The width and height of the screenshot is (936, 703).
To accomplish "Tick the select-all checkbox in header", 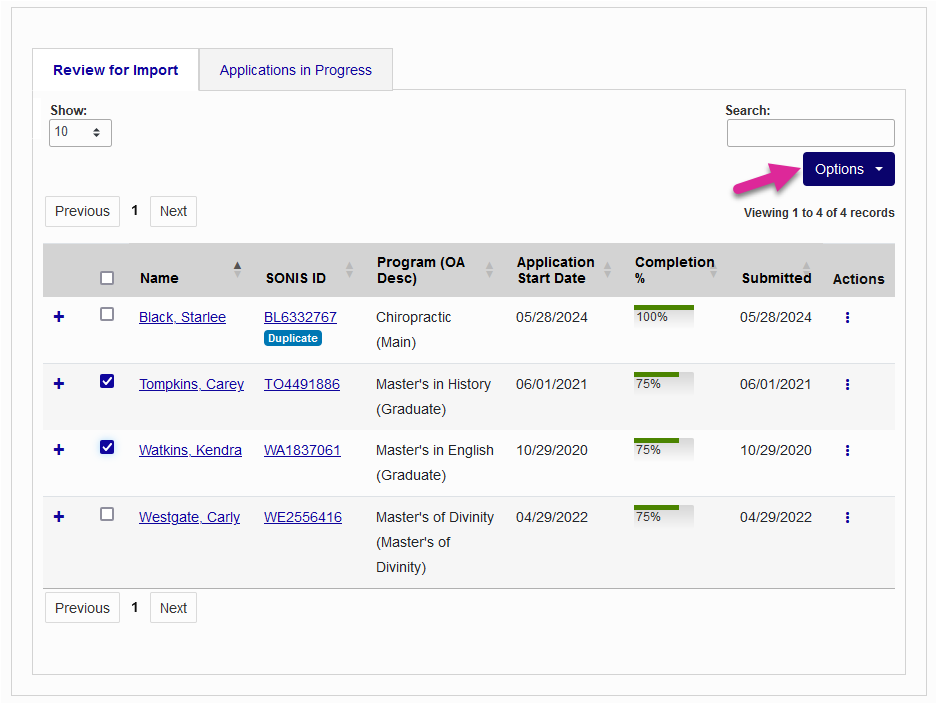I will (107, 278).
